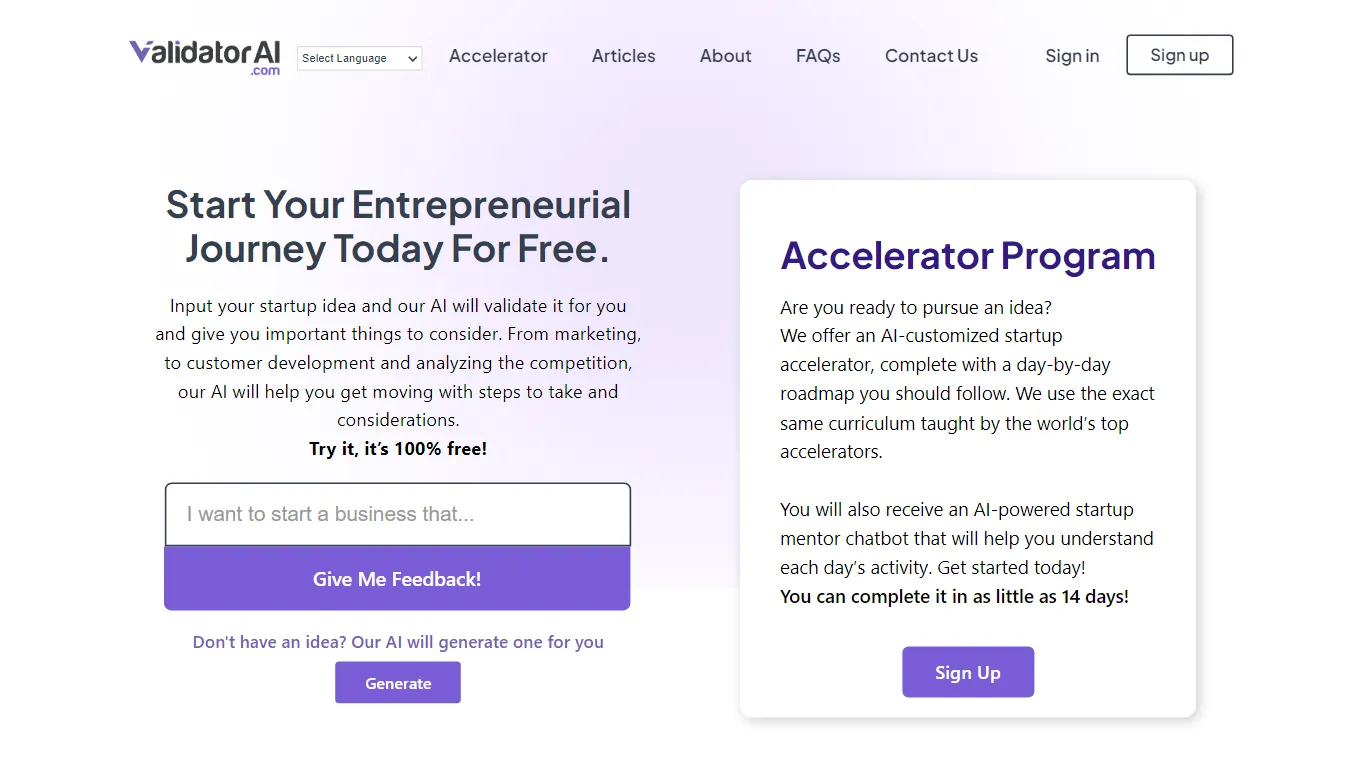The image size is (1366, 768).
Task: Open the Contact Us page
Action: pyautogui.click(x=931, y=56)
